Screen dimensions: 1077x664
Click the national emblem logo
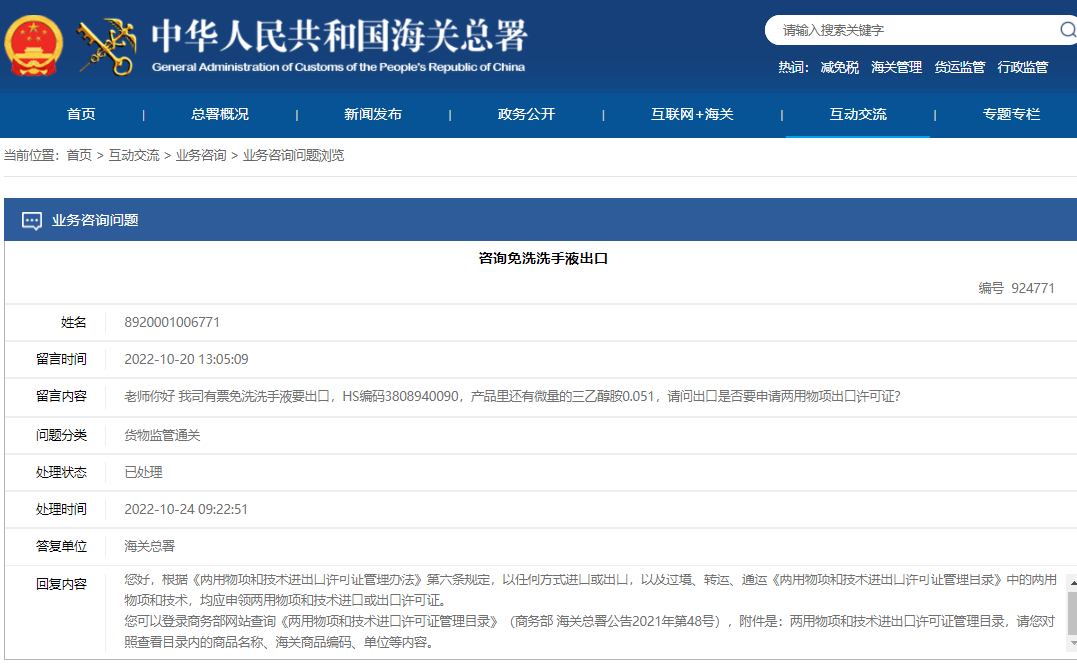(x=33, y=44)
